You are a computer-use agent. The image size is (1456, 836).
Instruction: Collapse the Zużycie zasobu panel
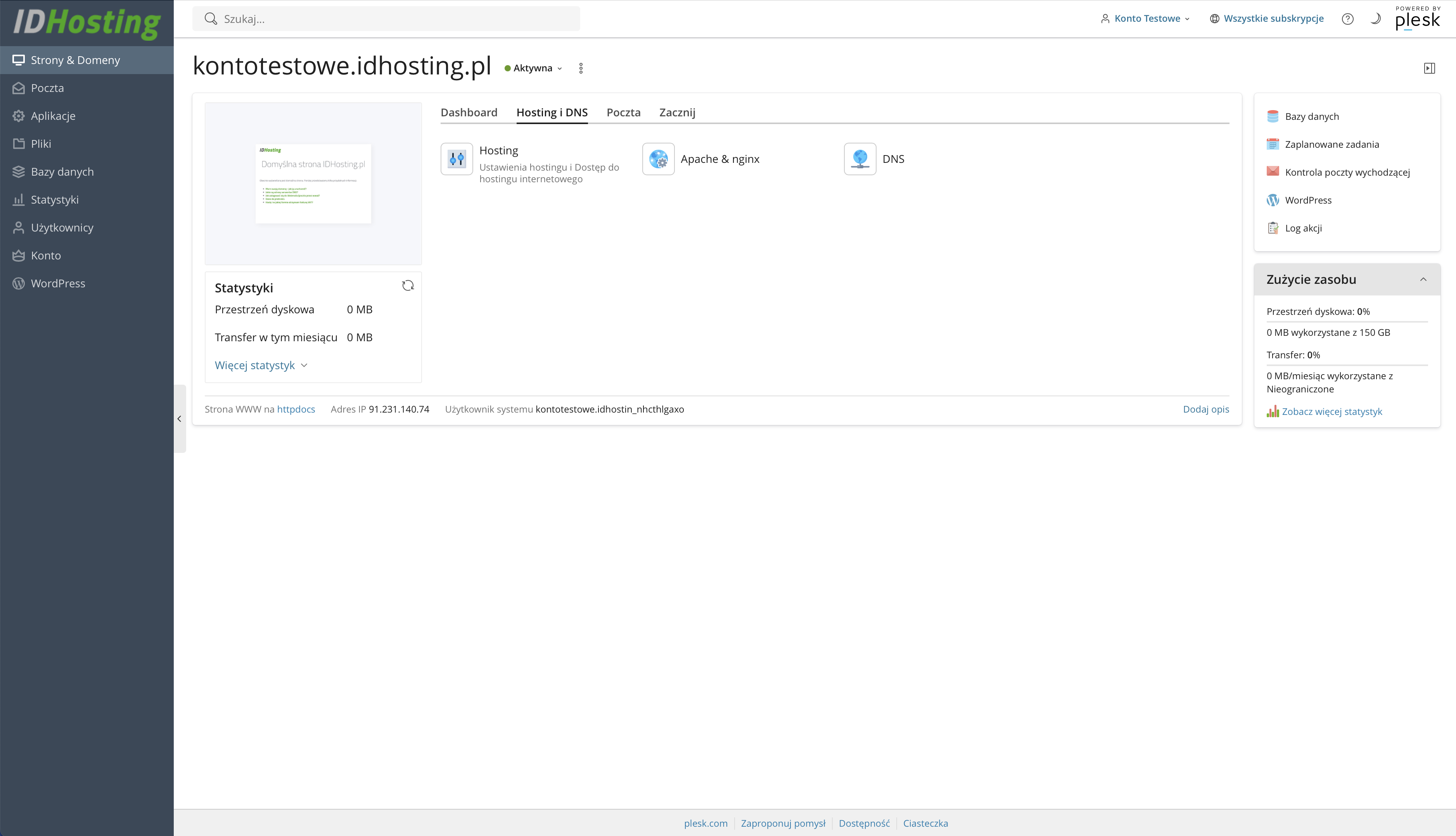(1423, 280)
